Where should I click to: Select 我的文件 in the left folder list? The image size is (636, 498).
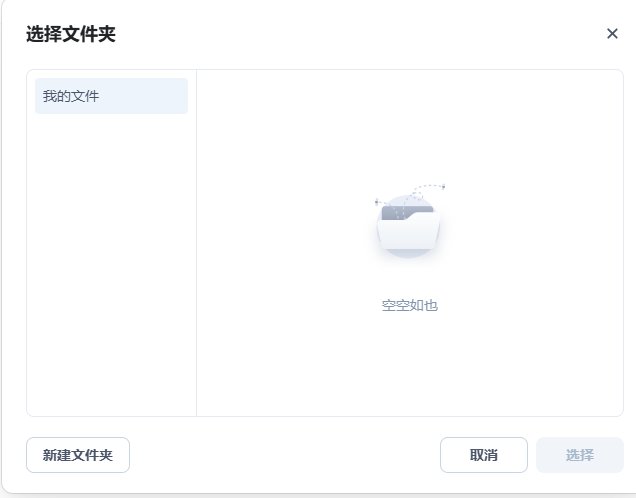[x=111, y=96]
